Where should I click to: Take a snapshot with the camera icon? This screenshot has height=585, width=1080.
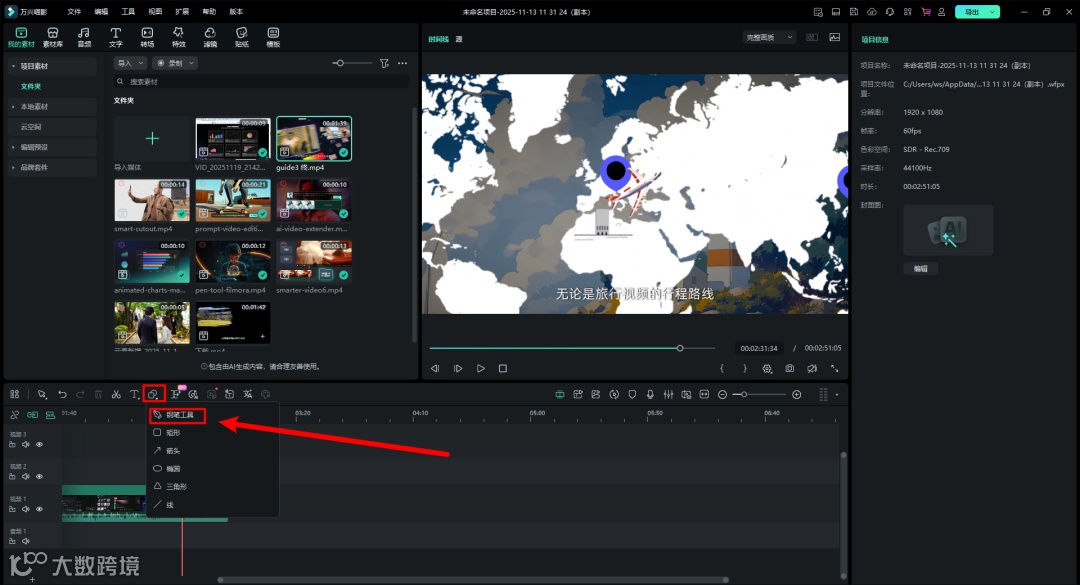(x=790, y=369)
